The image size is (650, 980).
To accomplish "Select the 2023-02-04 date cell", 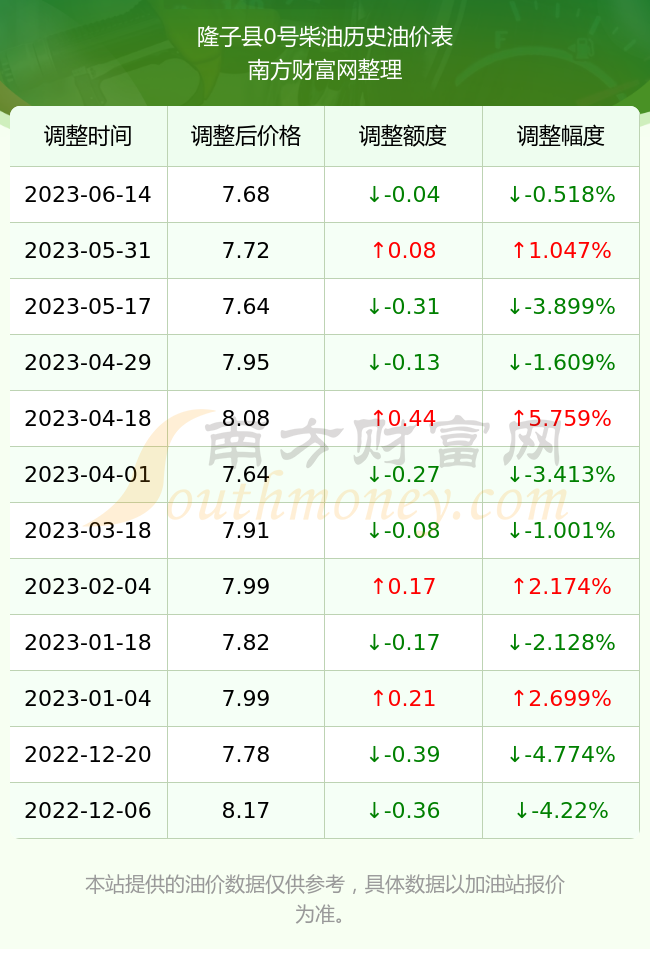I will [88, 586].
